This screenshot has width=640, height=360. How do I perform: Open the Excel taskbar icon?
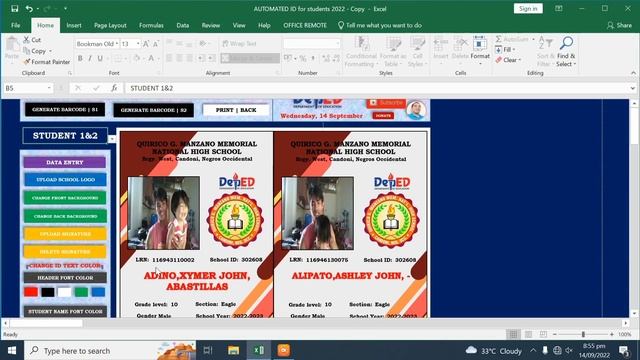[258, 350]
